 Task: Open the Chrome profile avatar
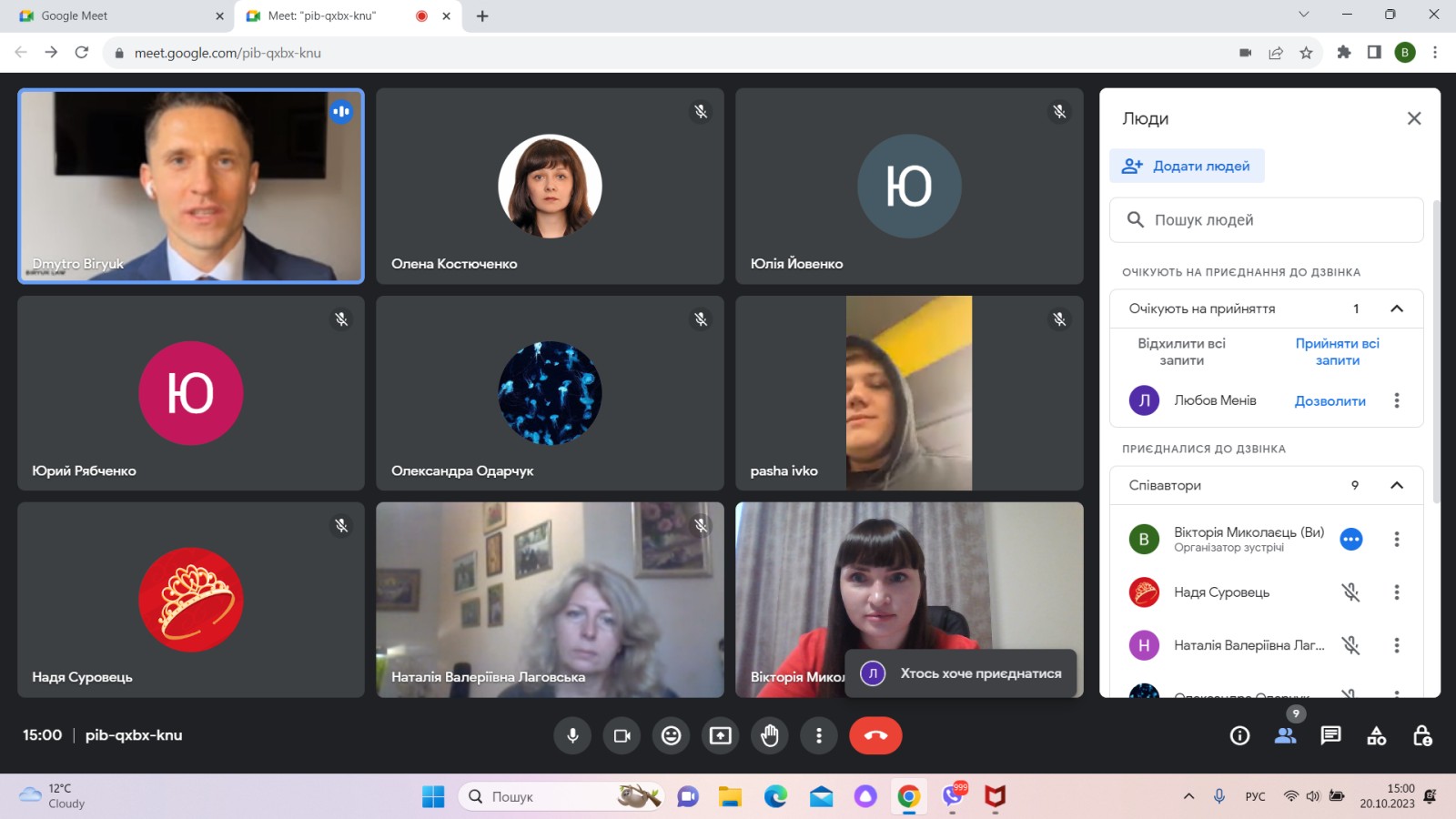click(x=1405, y=53)
